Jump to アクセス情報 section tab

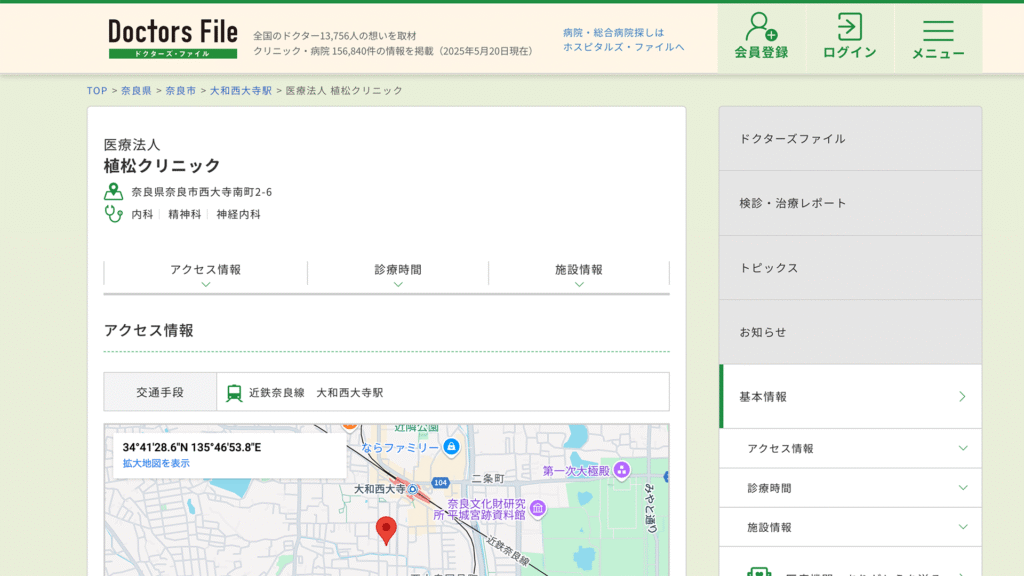tap(205, 272)
